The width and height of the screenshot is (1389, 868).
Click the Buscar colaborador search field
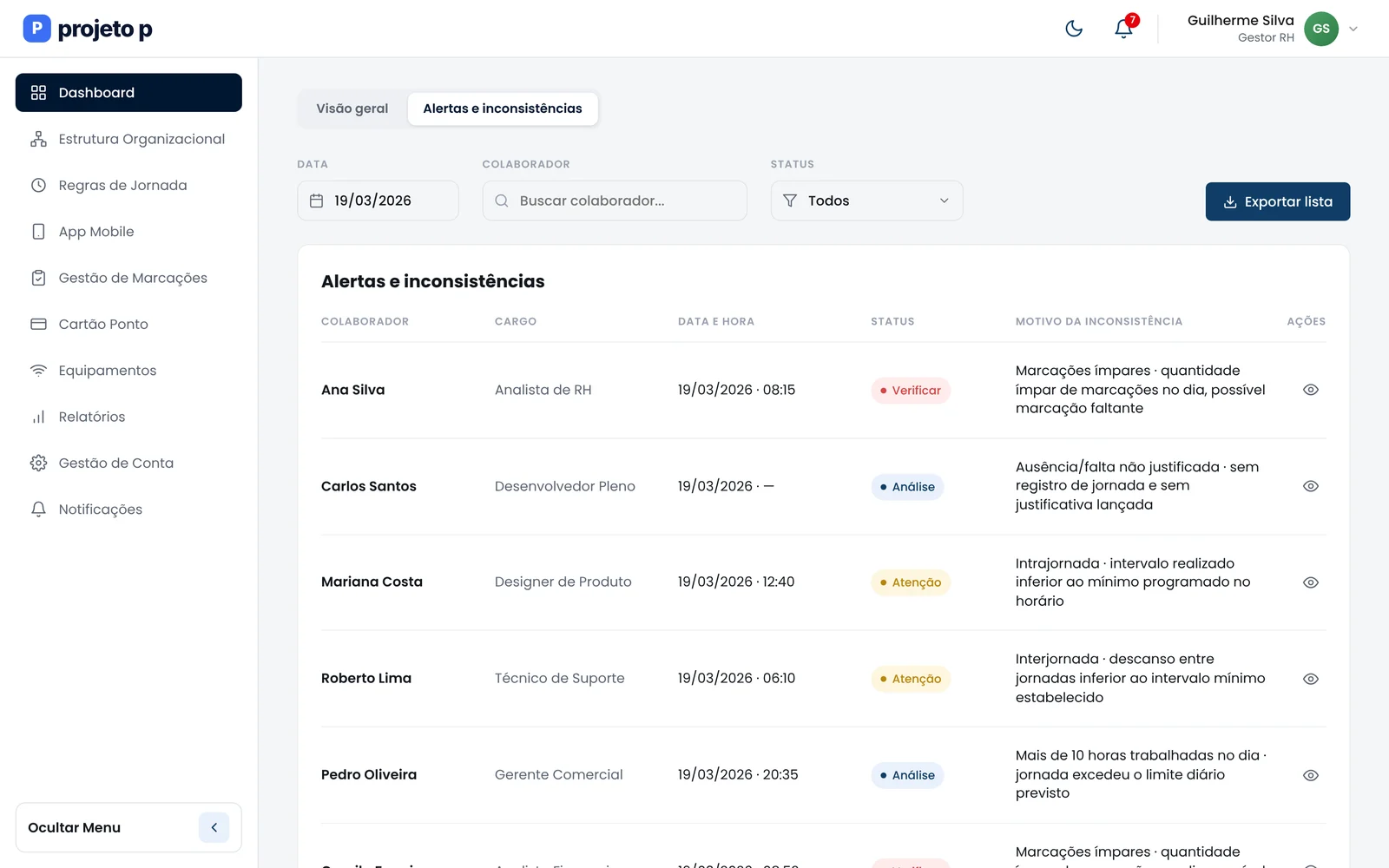pos(615,201)
